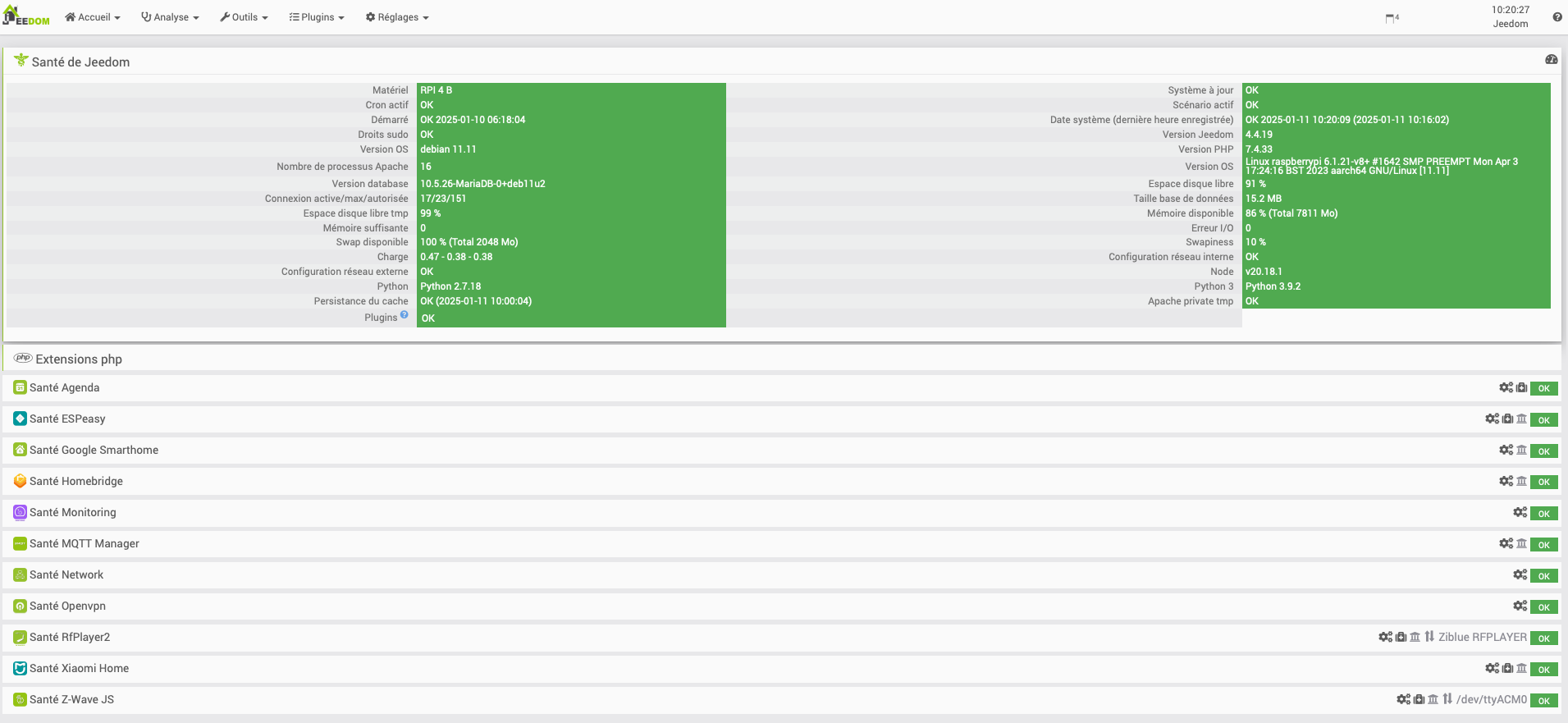Click the up-down arrows icon in Santé RfPlayer2 row
1568x723 pixels.
1429,637
